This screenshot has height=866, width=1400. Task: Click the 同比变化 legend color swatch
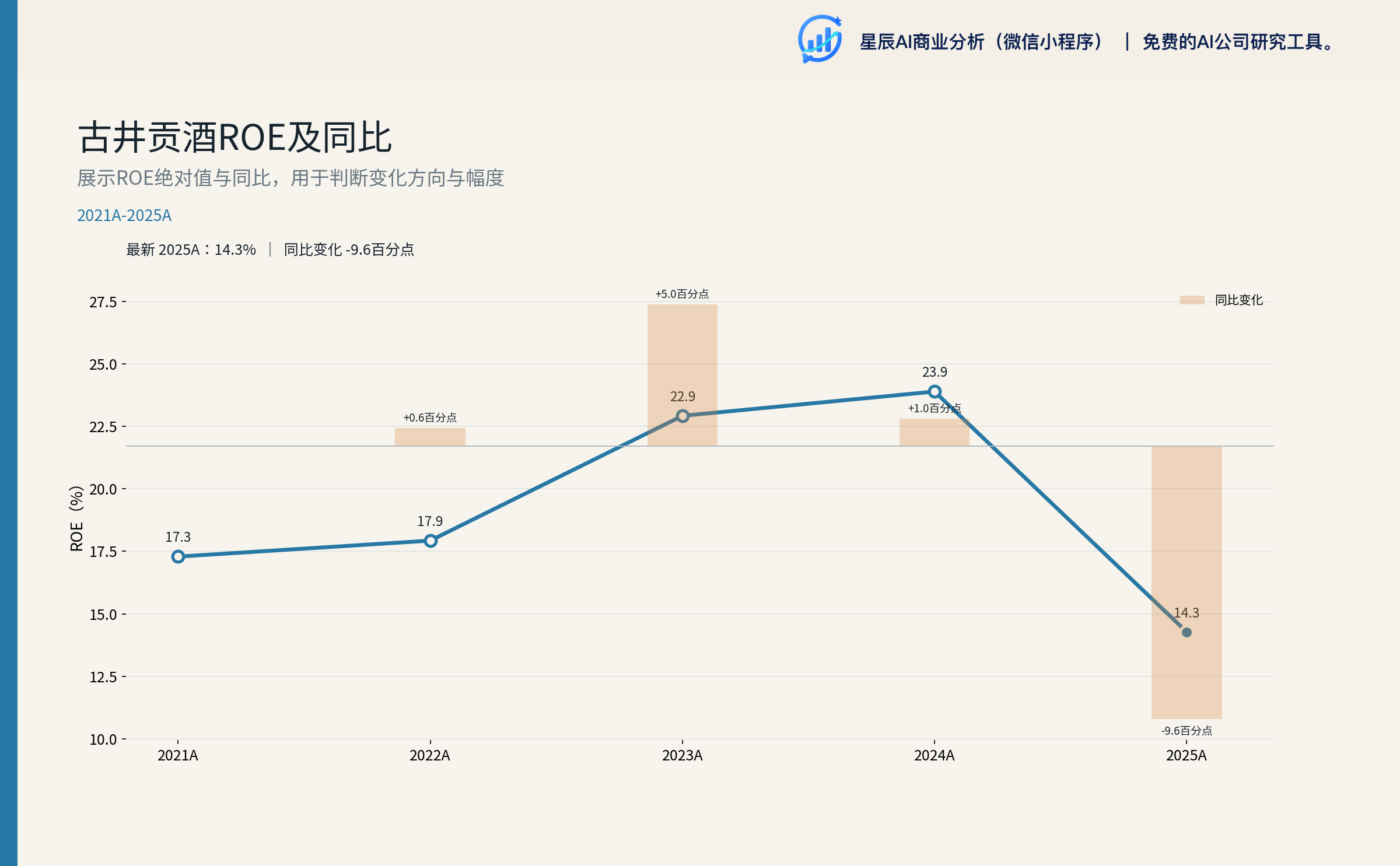click(x=1192, y=300)
